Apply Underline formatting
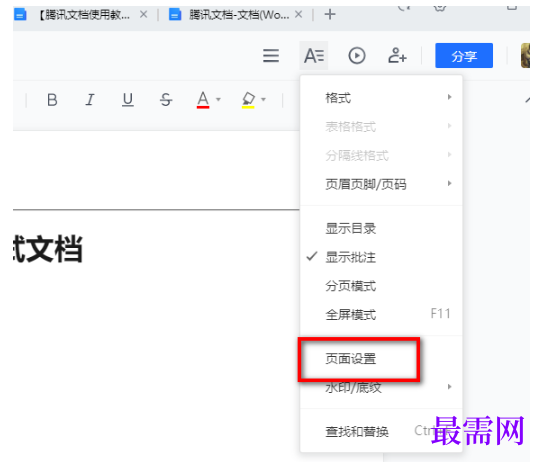 (128, 100)
